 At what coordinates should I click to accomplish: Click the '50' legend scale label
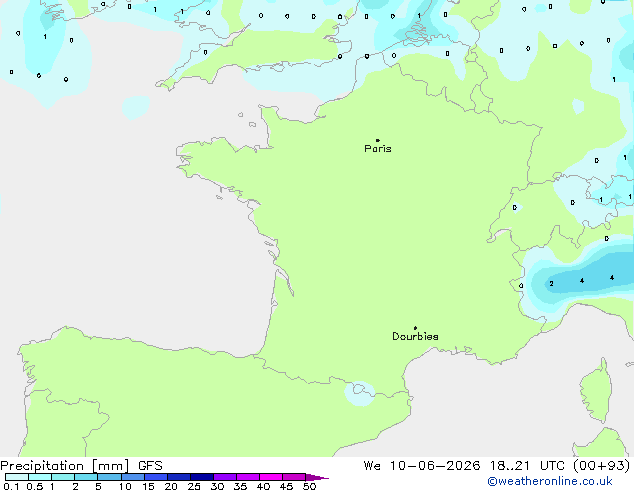coord(310,486)
